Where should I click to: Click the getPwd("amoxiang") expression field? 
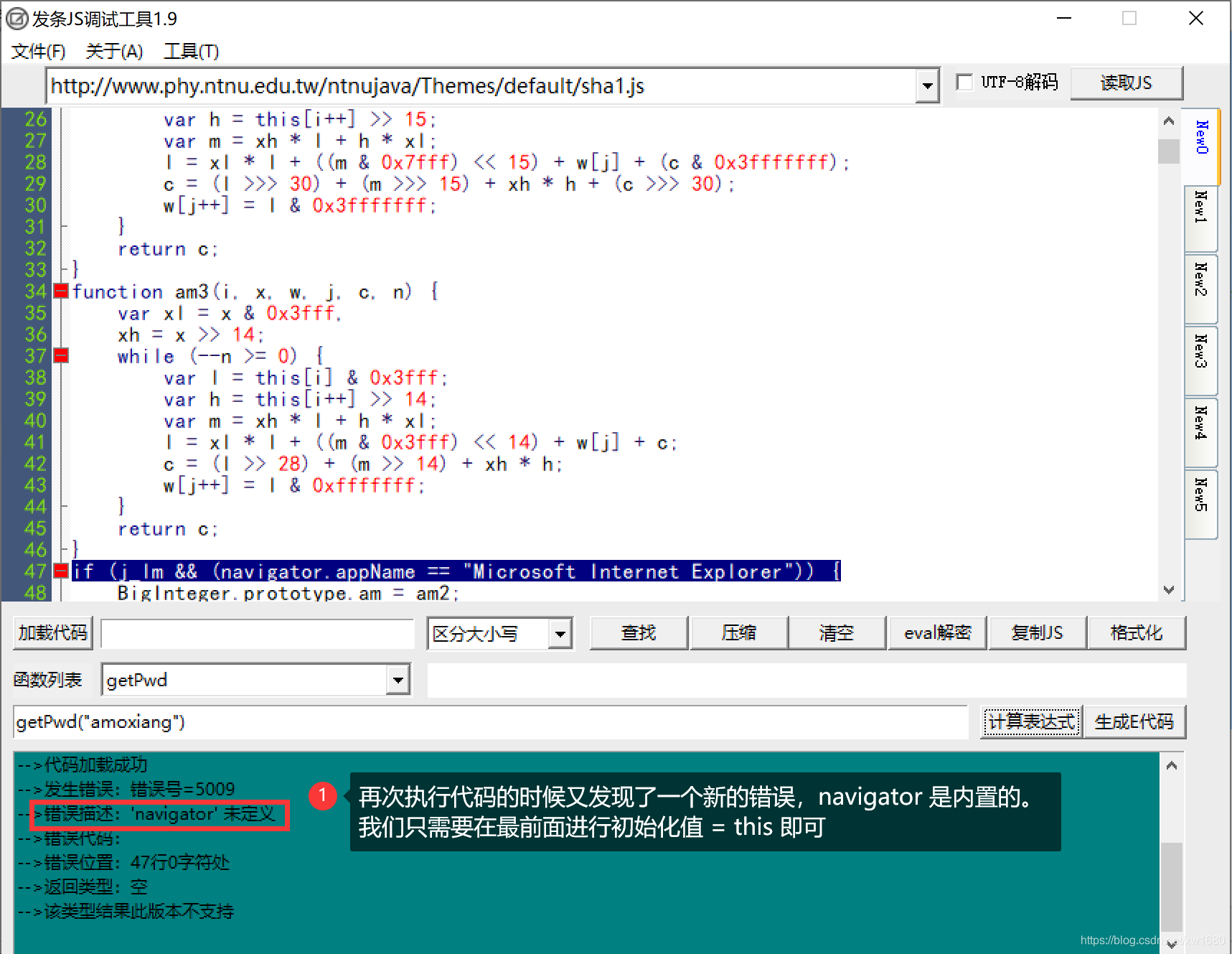(491, 722)
